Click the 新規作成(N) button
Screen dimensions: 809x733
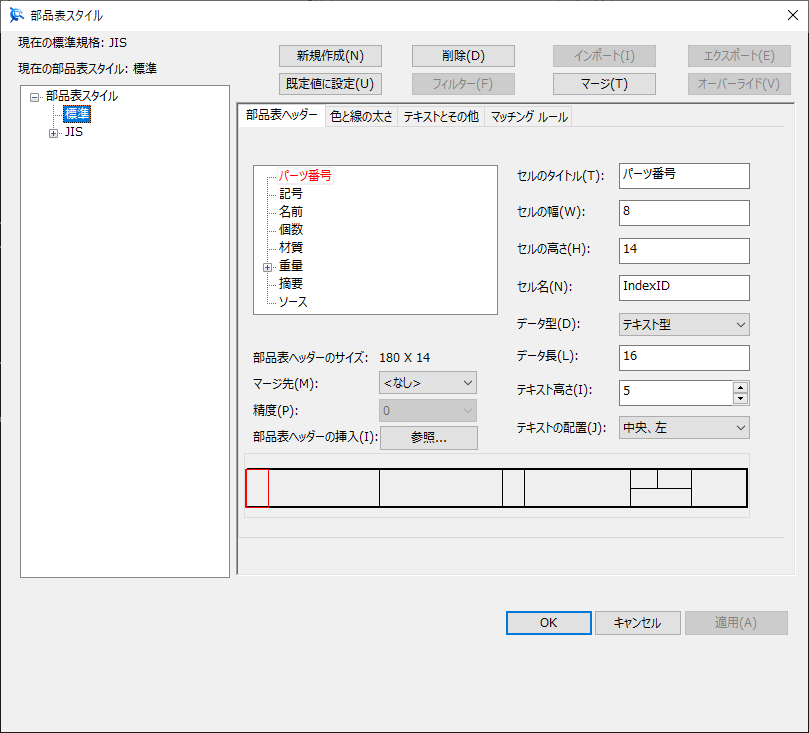(330, 56)
